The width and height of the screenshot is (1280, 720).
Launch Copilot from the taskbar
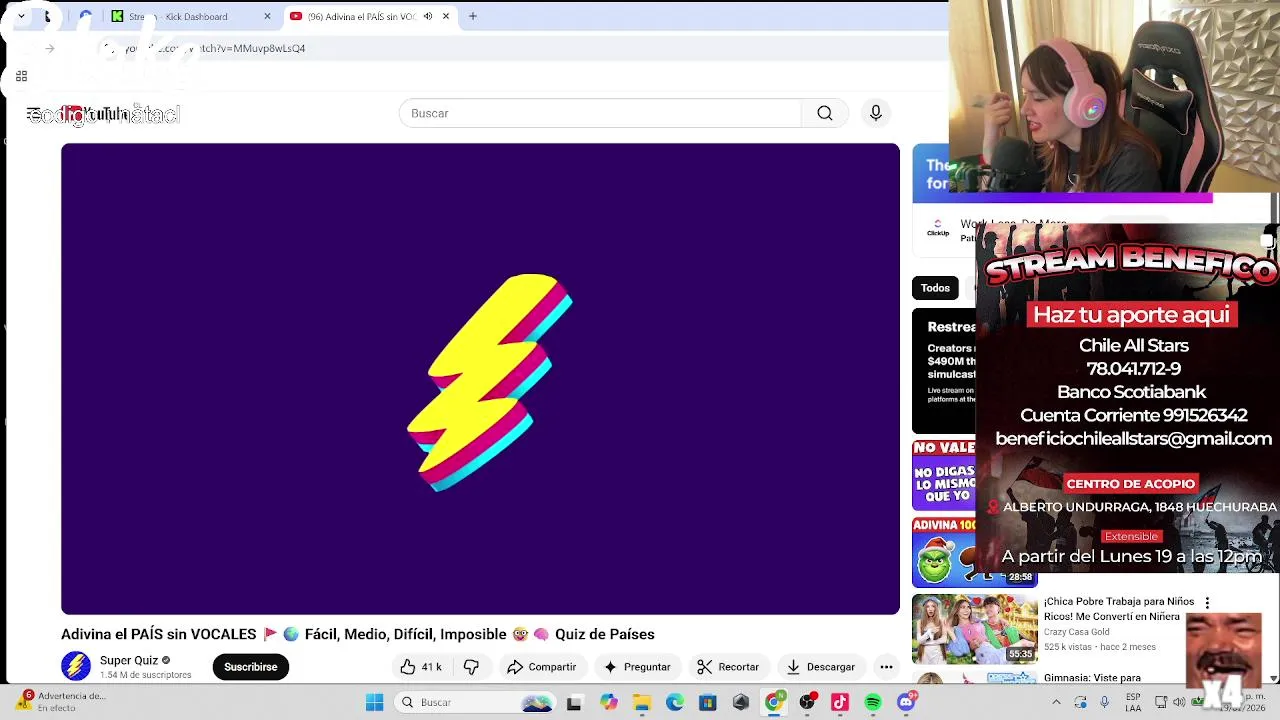point(608,703)
